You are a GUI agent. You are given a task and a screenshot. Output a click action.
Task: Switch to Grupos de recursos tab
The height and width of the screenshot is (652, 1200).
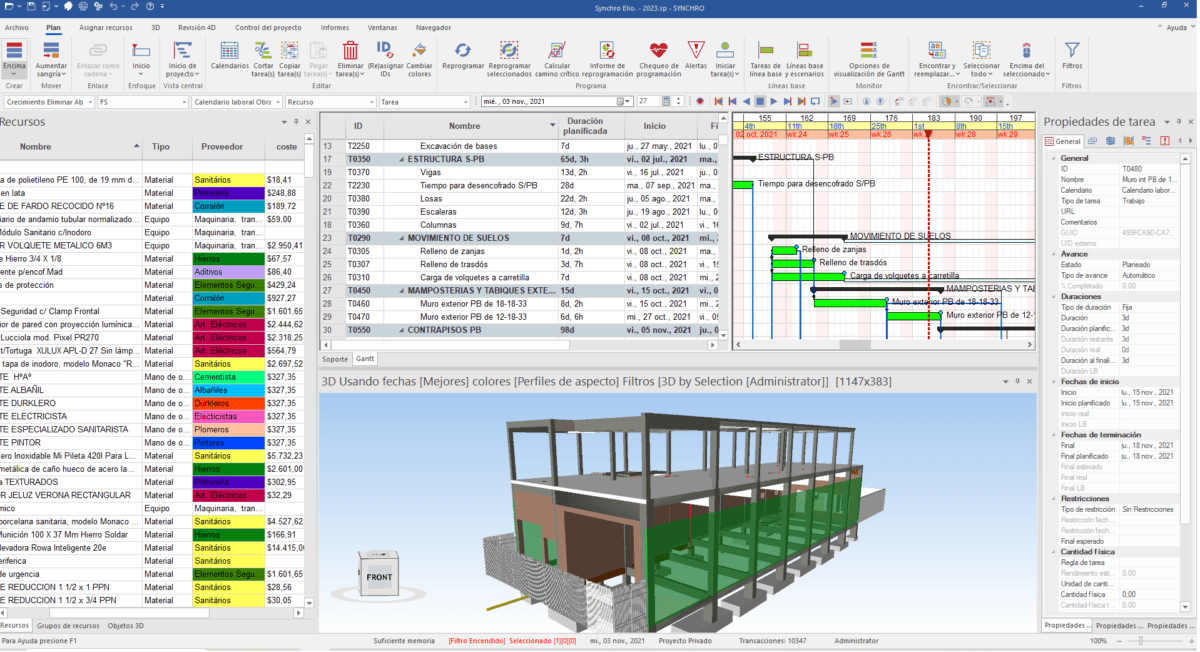coord(68,626)
